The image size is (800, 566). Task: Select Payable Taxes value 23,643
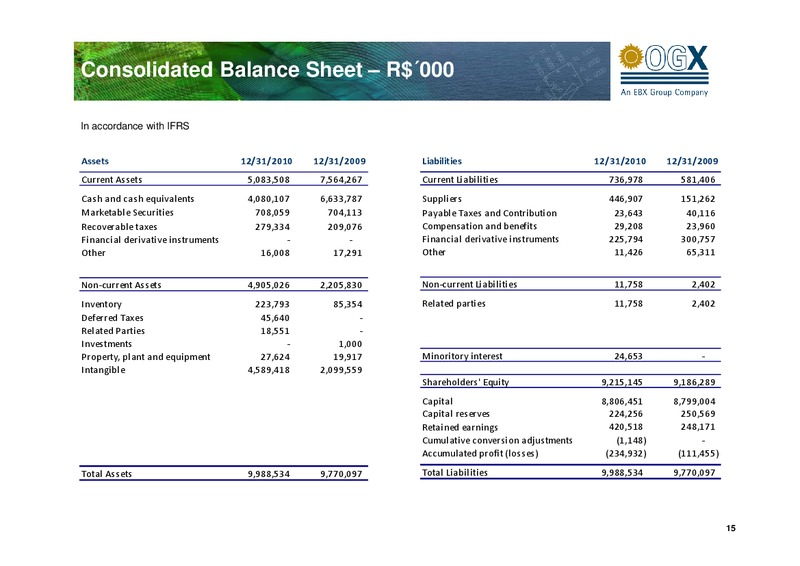[x=628, y=213]
